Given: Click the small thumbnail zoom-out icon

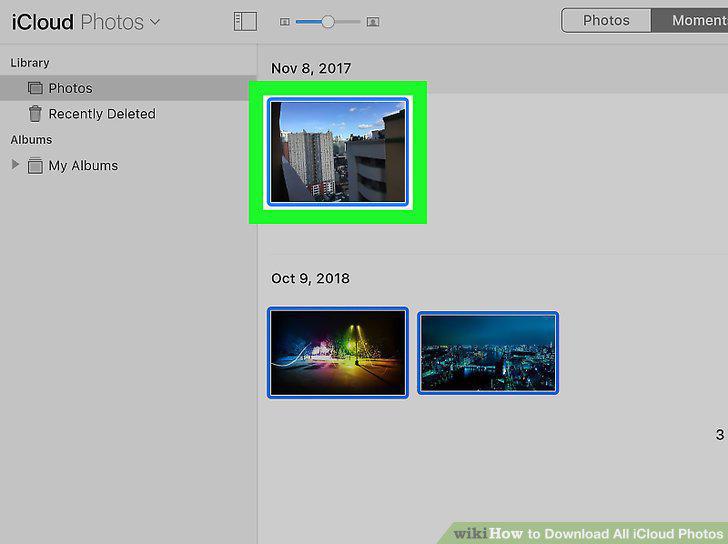Looking at the screenshot, I should click(x=285, y=22).
